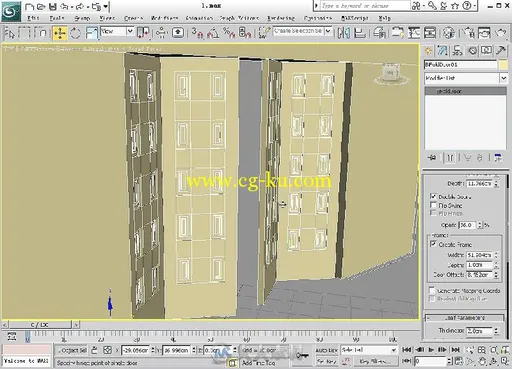Click the Key Filters button
Screen dimensions: 512x369
coord(375,361)
